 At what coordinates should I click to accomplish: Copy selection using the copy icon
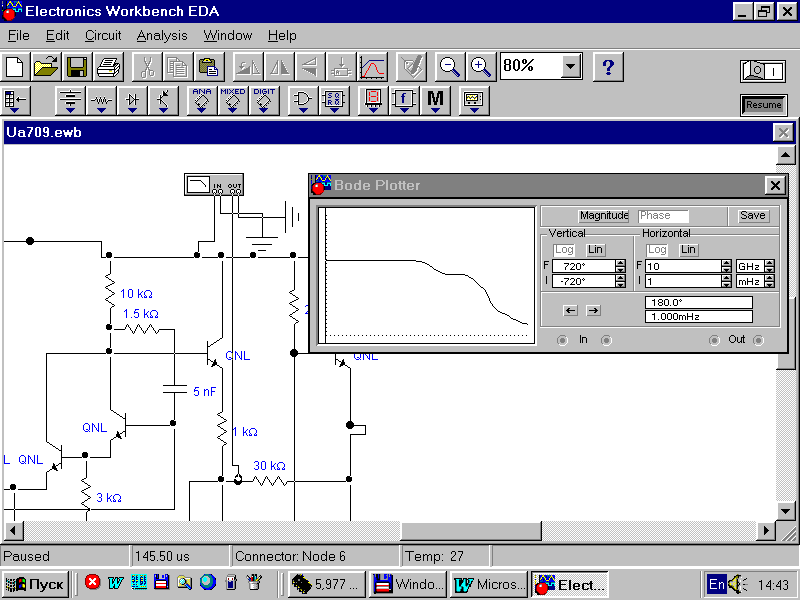[178, 67]
